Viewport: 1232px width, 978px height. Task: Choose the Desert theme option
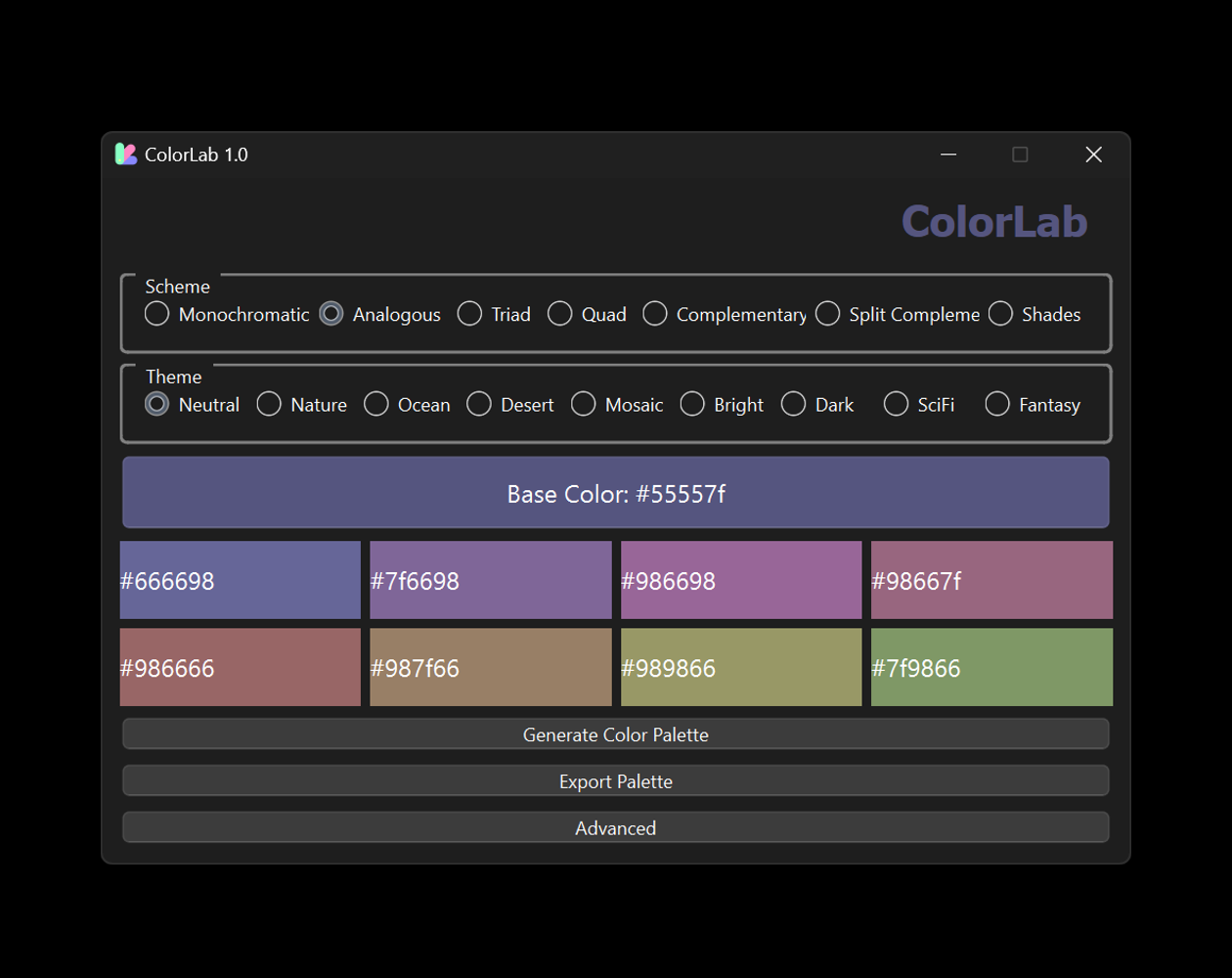pyautogui.click(x=479, y=404)
